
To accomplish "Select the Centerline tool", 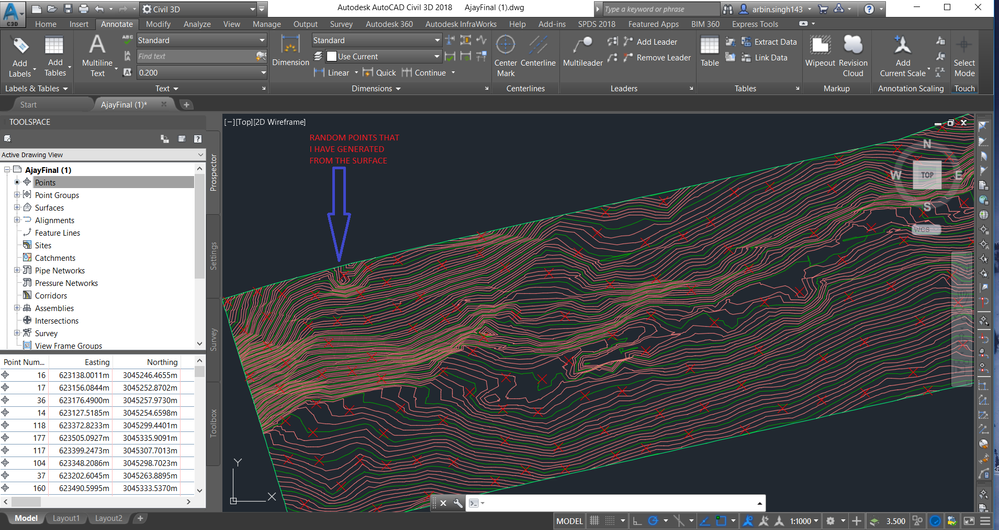I will tap(538, 51).
